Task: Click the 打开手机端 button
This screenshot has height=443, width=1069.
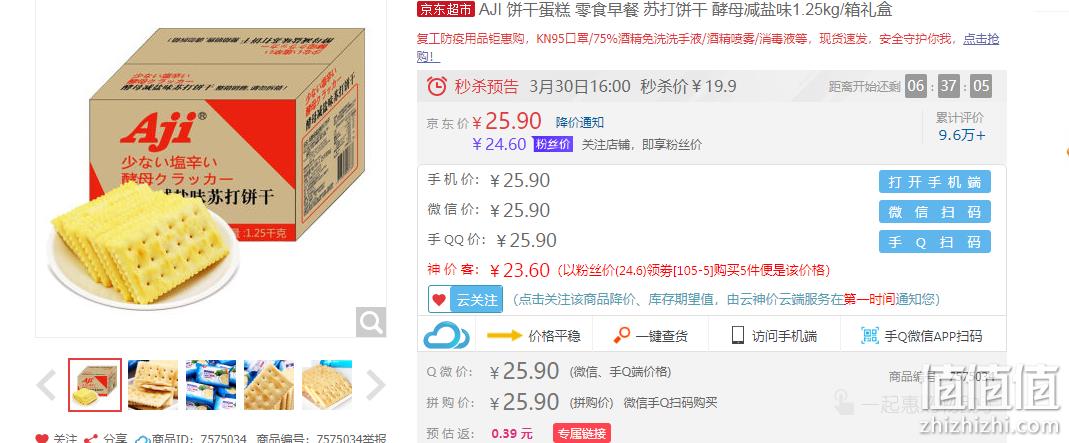Action: point(934,182)
